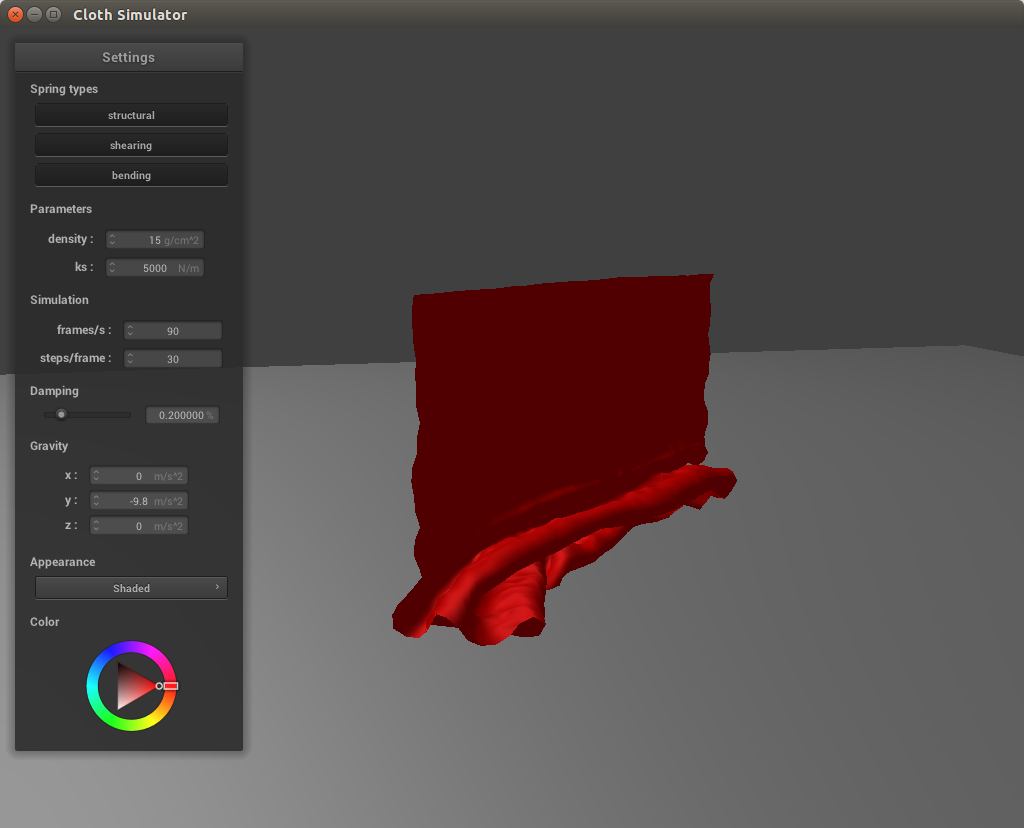Click the ks stepper arrows
This screenshot has height=828, width=1024.
click(x=113, y=268)
